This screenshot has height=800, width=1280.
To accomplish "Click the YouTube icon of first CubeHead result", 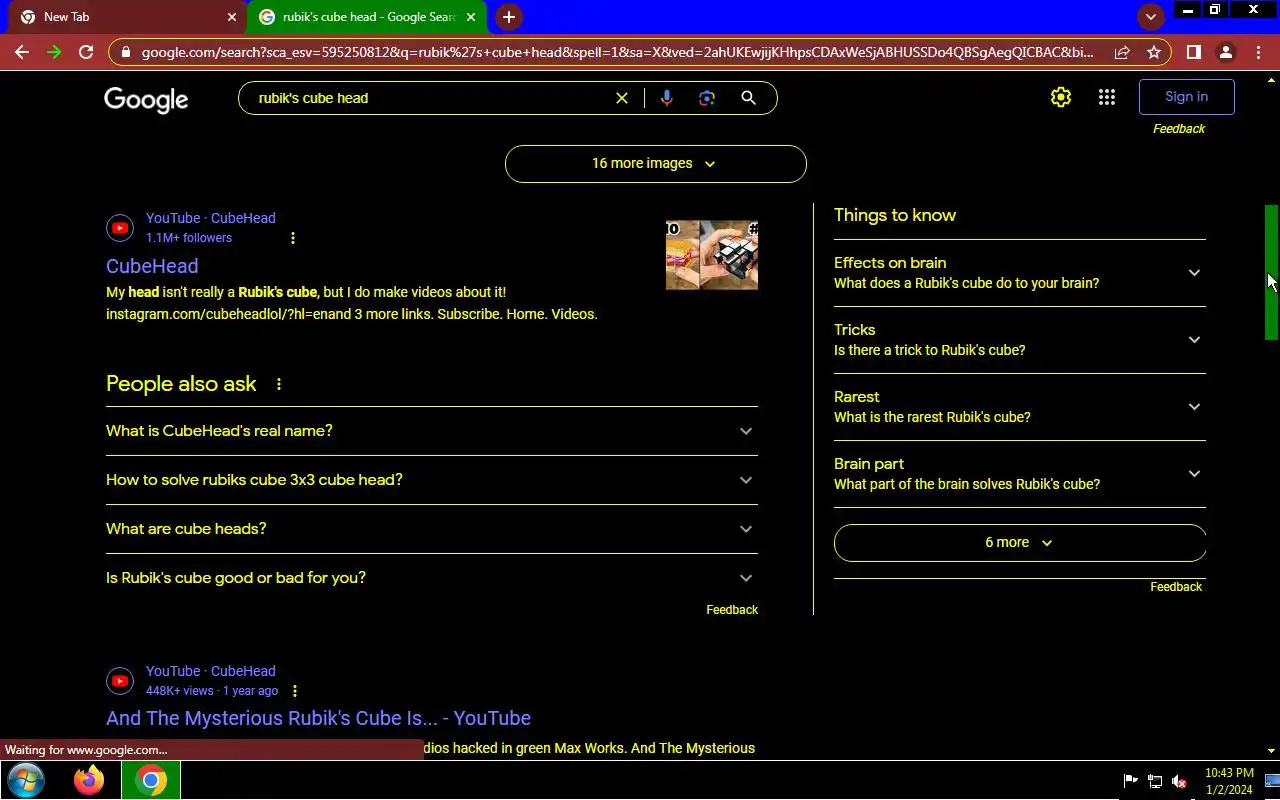I will tap(120, 228).
